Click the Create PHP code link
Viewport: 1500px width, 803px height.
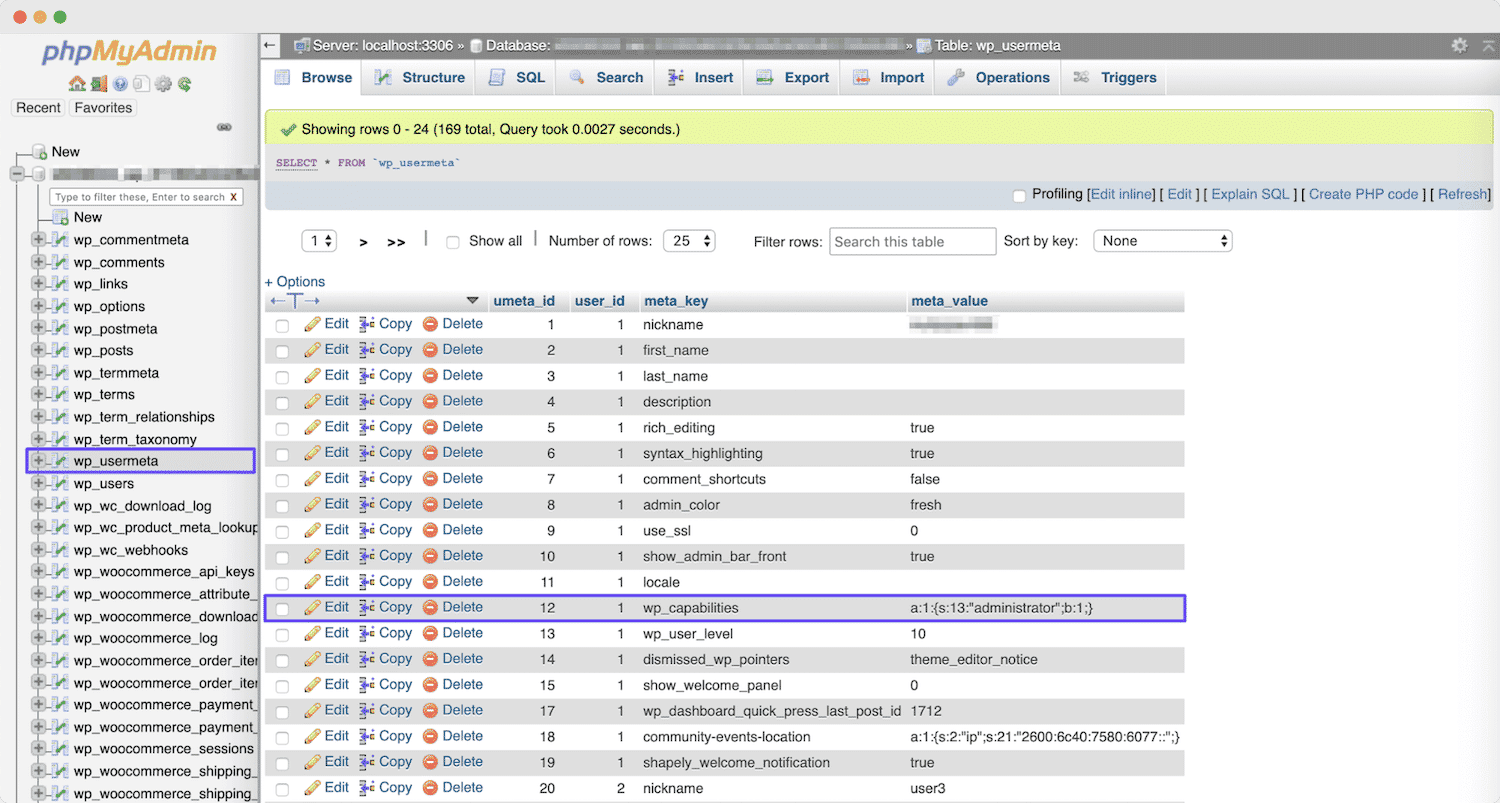click(1364, 194)
